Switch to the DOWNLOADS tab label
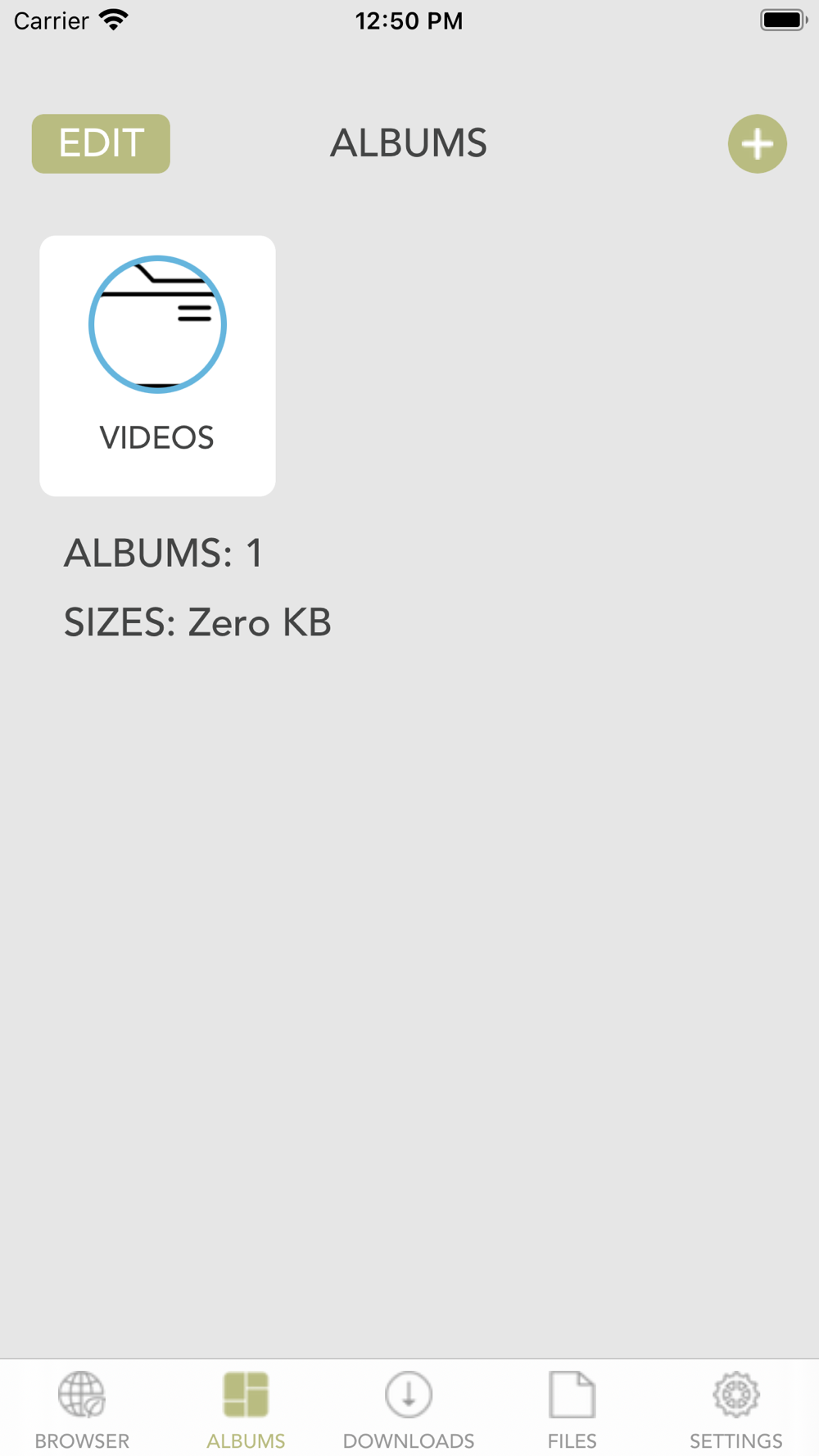 (409, 1440)
